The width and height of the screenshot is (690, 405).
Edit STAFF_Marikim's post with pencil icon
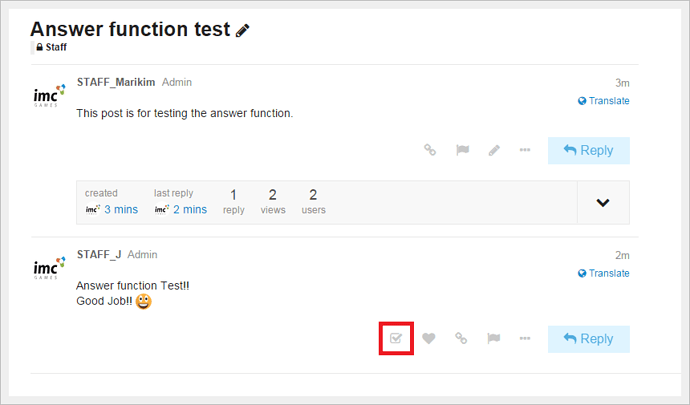point(494,150)
